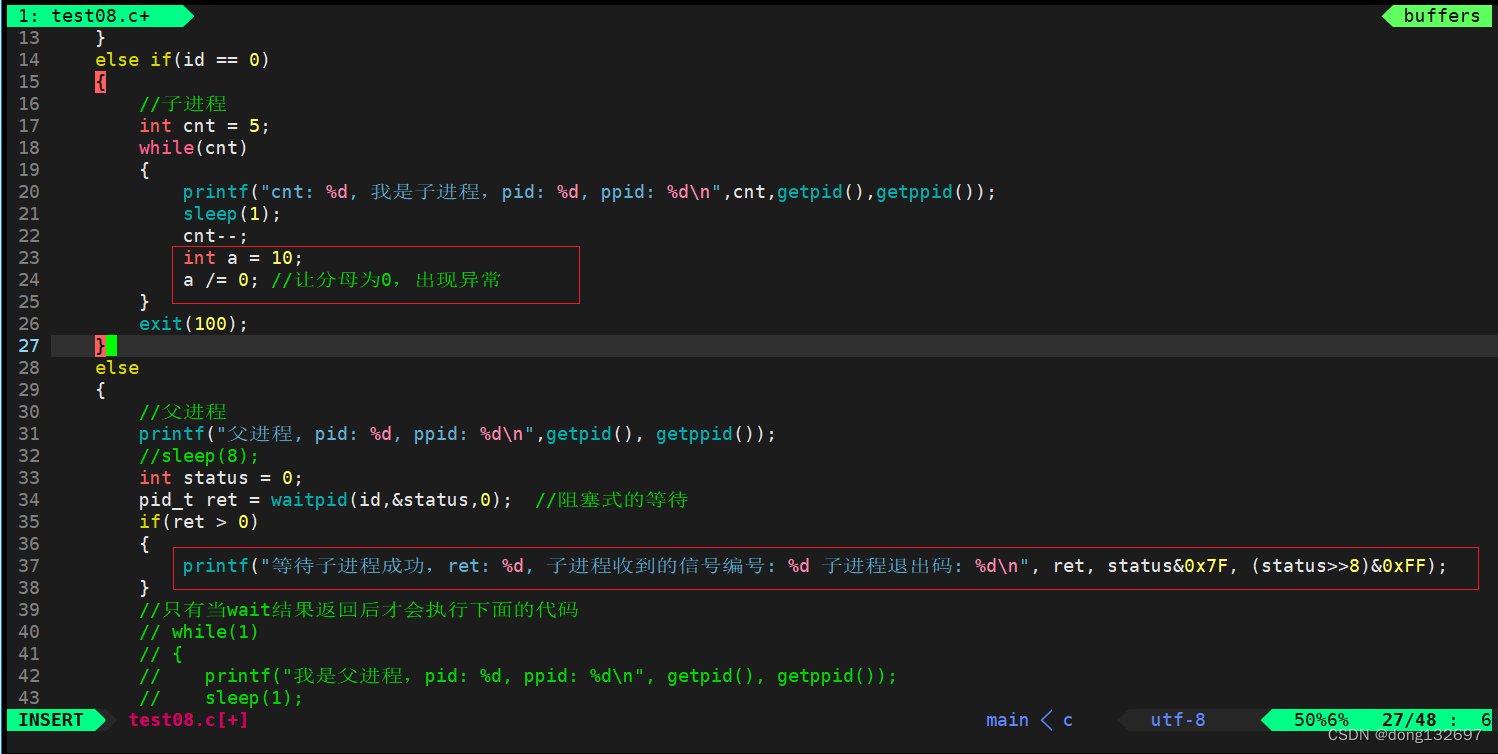Screen dimensions: 1498x754
Task: Click the while(cnt) statement
Action: (194, 148)
